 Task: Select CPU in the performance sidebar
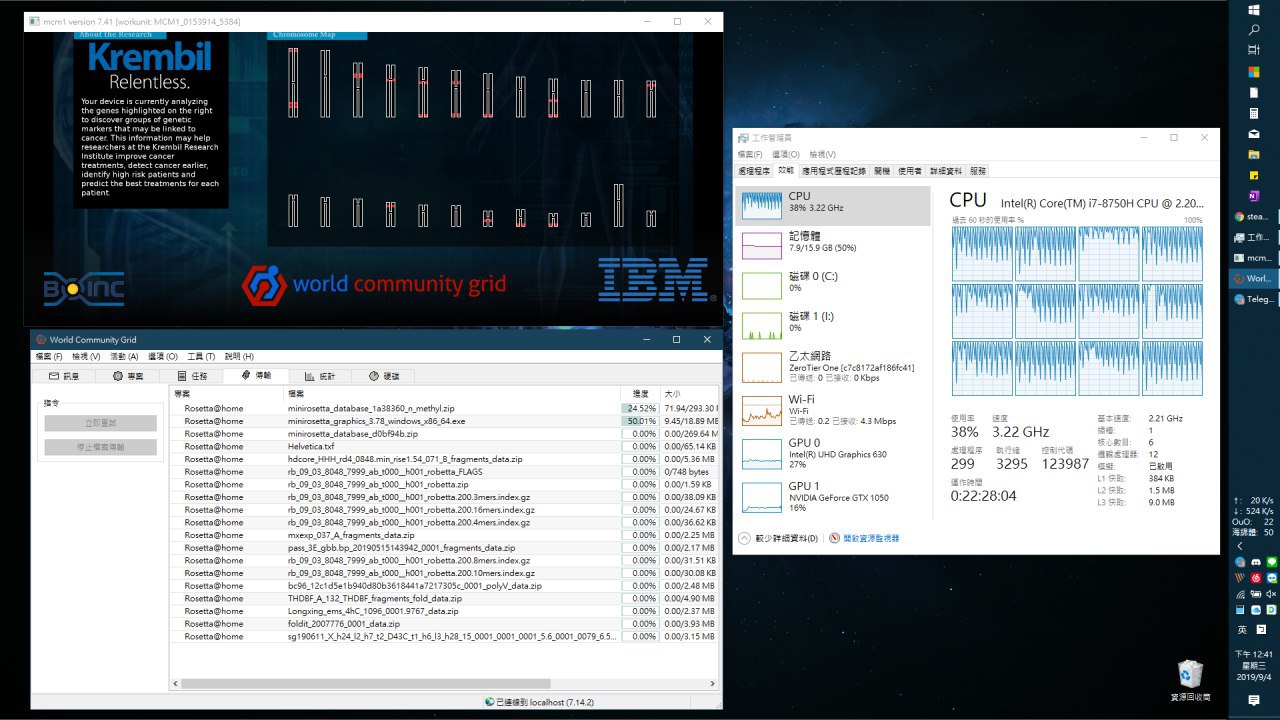pyautogui.click(x=834, y=205)
